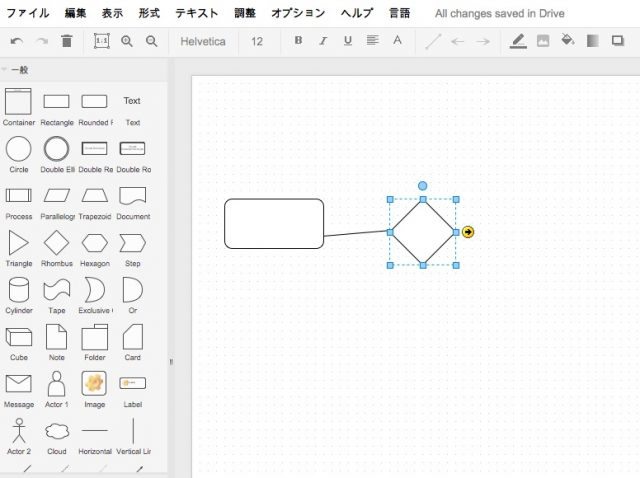Undo the last action
This screenshot has width=640, height=478.
(17, 41)
